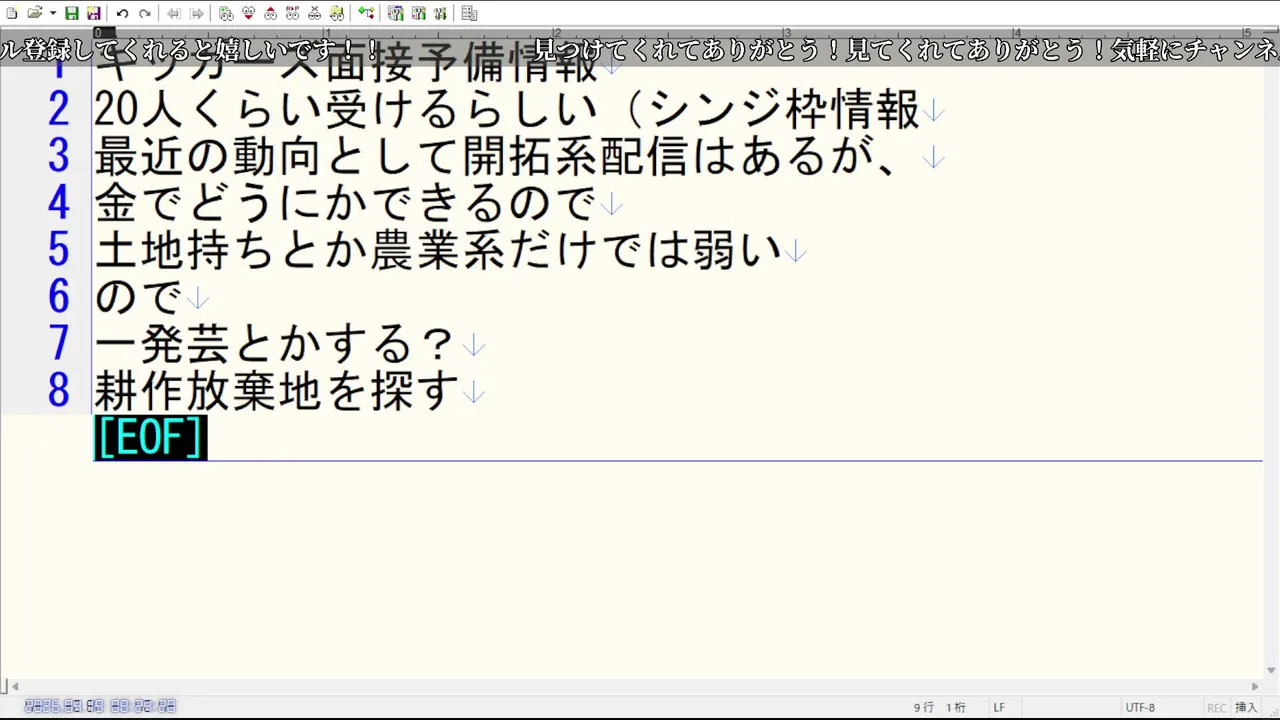Select line number 4 in the gutter
The height and width of the screenshot is (720, 1280).
click(x=58, y=203)
